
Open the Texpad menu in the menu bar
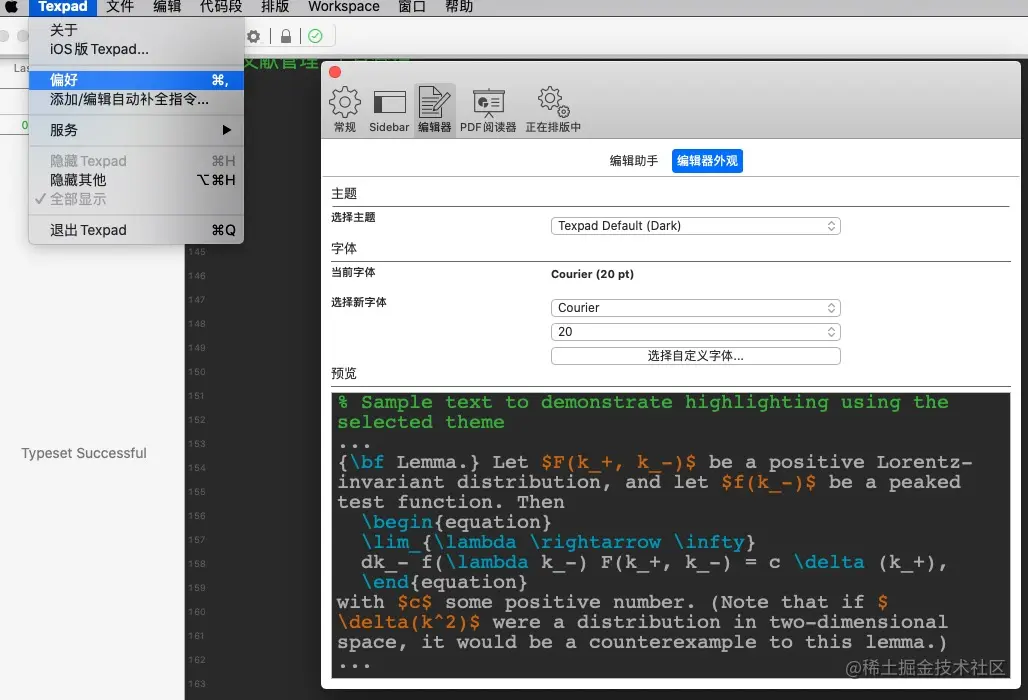(x=62, y=7)
